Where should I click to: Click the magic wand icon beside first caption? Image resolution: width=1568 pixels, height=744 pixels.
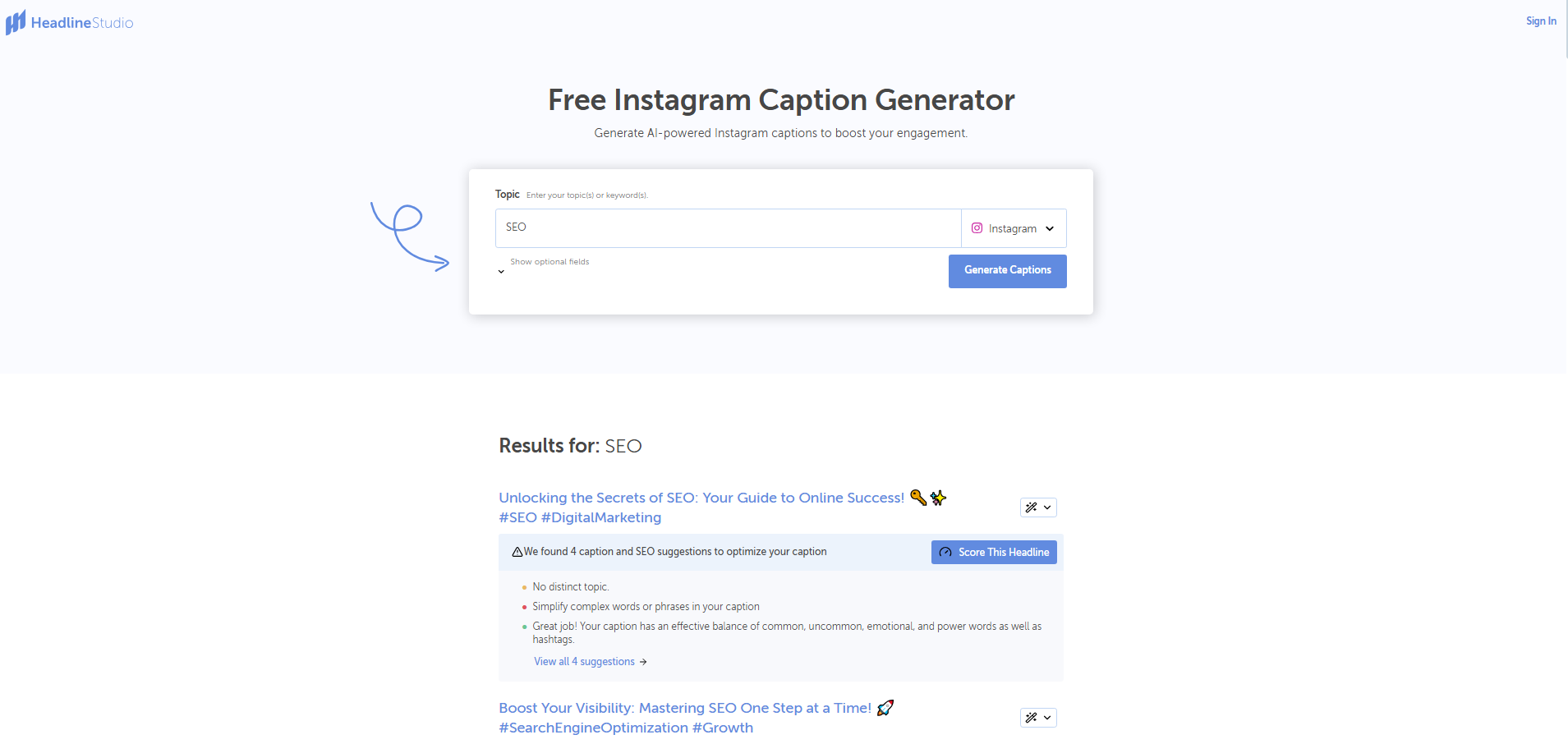1032,507
